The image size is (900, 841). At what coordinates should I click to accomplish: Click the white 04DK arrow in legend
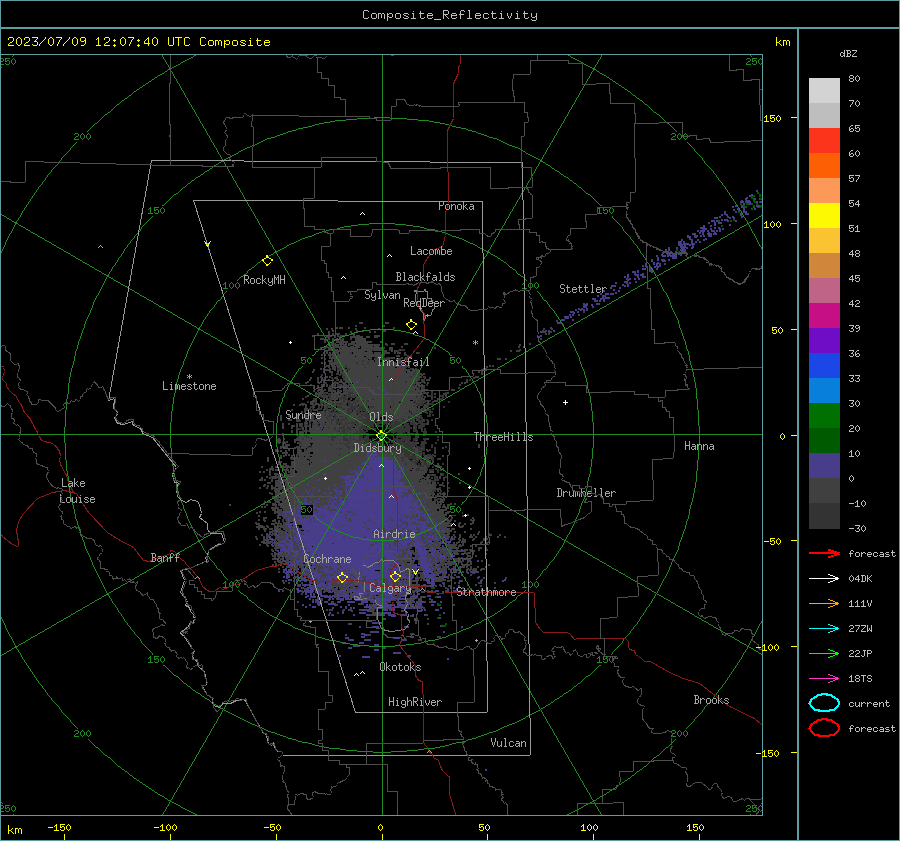tap(824, 579)
